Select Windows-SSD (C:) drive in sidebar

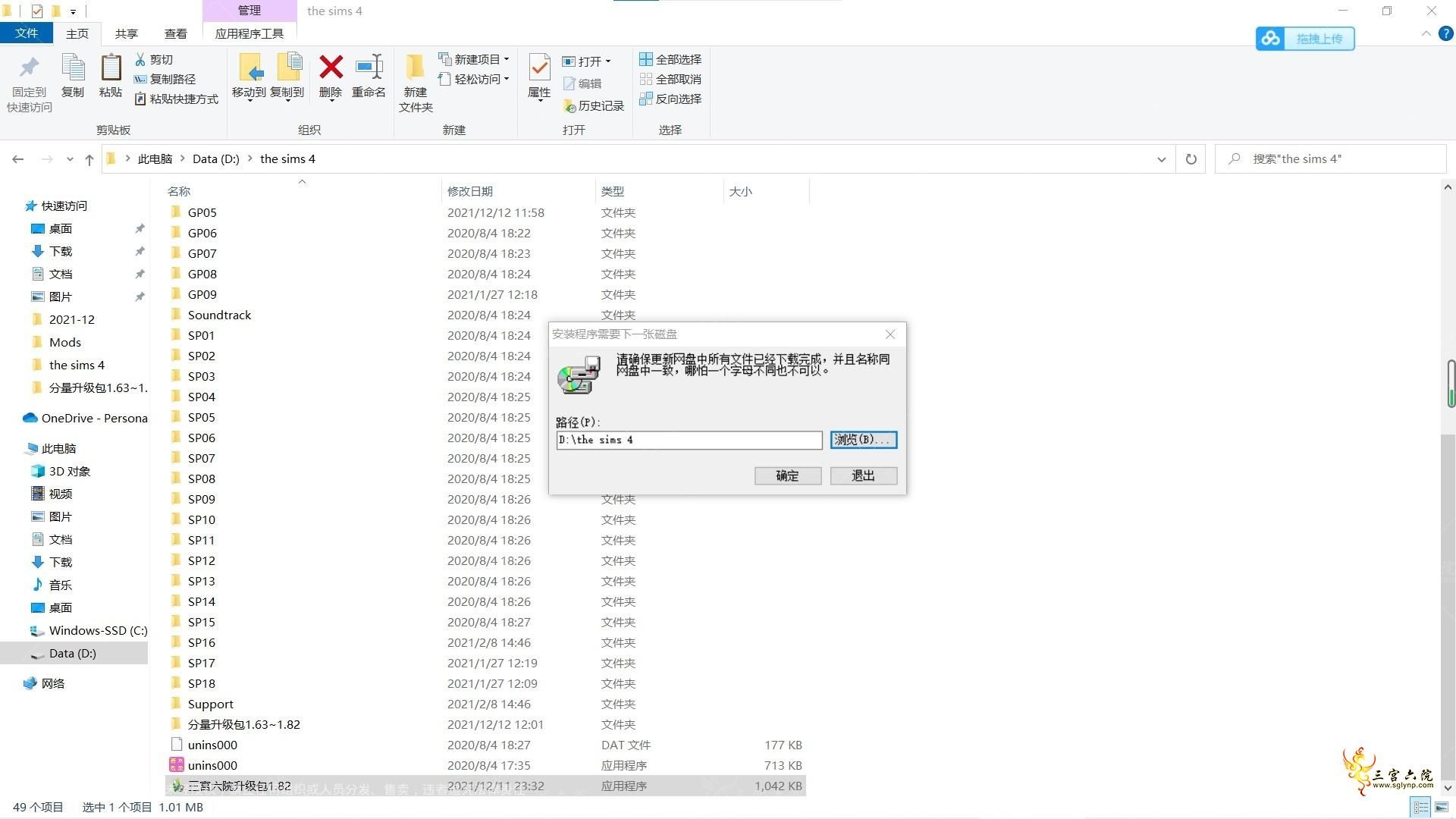point(89,630)
